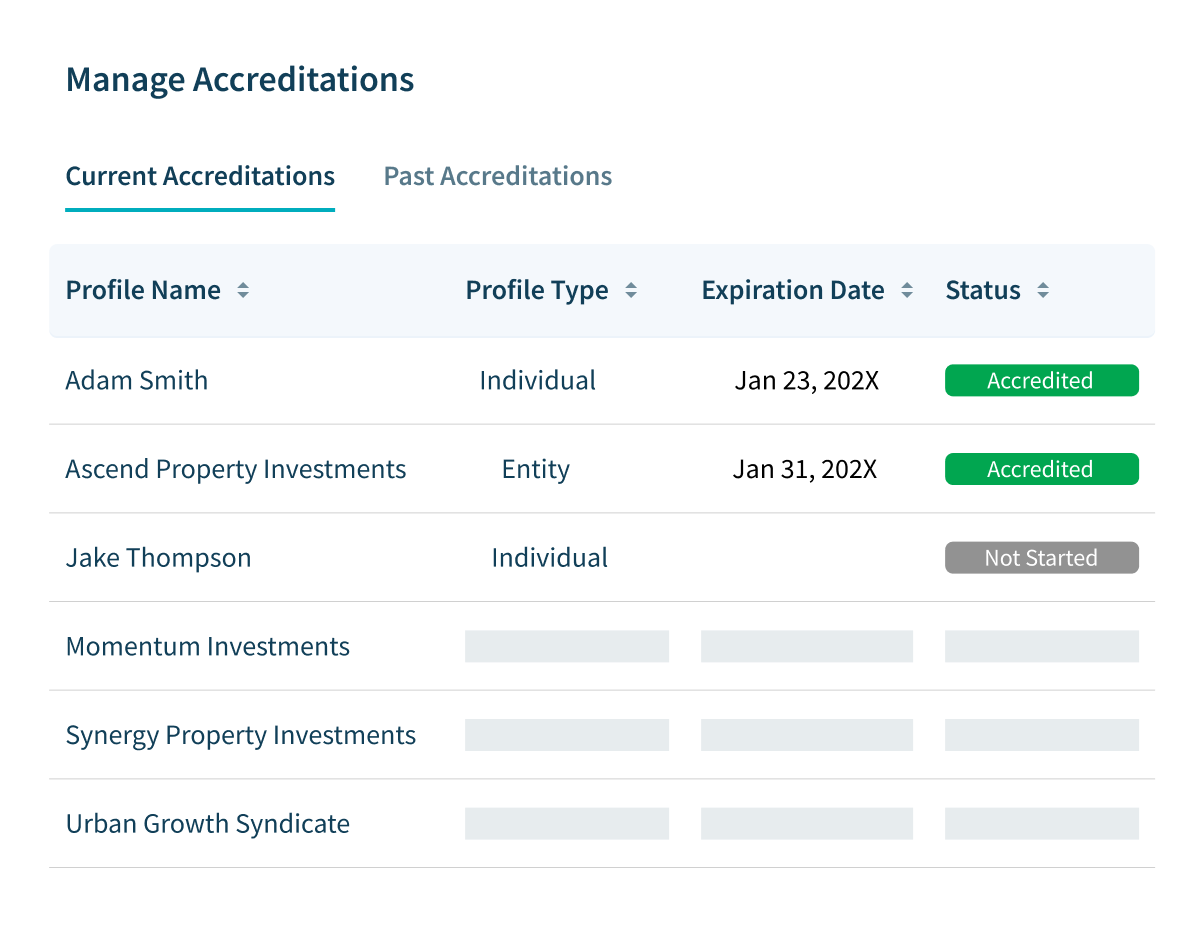Open Ascend Property Investments profile
Viewport: 1187px width, 932px height.
pyautogui.click(x=235, y=469)
